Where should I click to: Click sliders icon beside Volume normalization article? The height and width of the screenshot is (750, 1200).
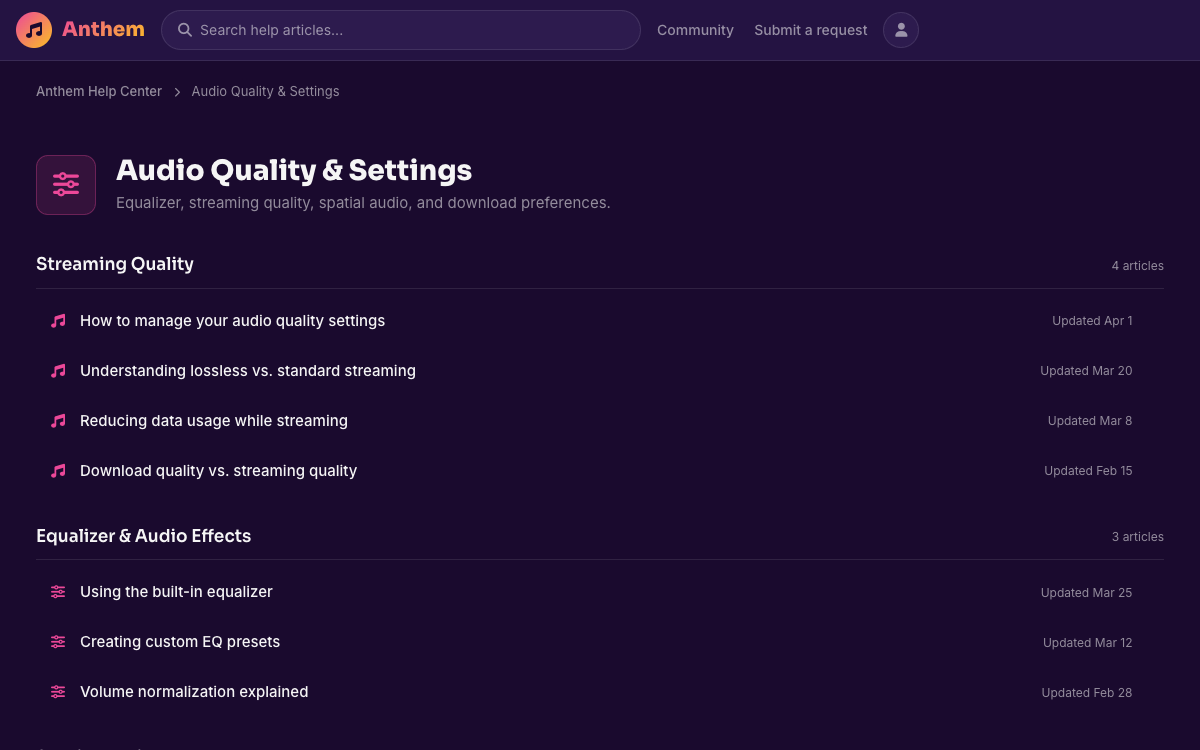pyautogui.click(x=58, y=692)
